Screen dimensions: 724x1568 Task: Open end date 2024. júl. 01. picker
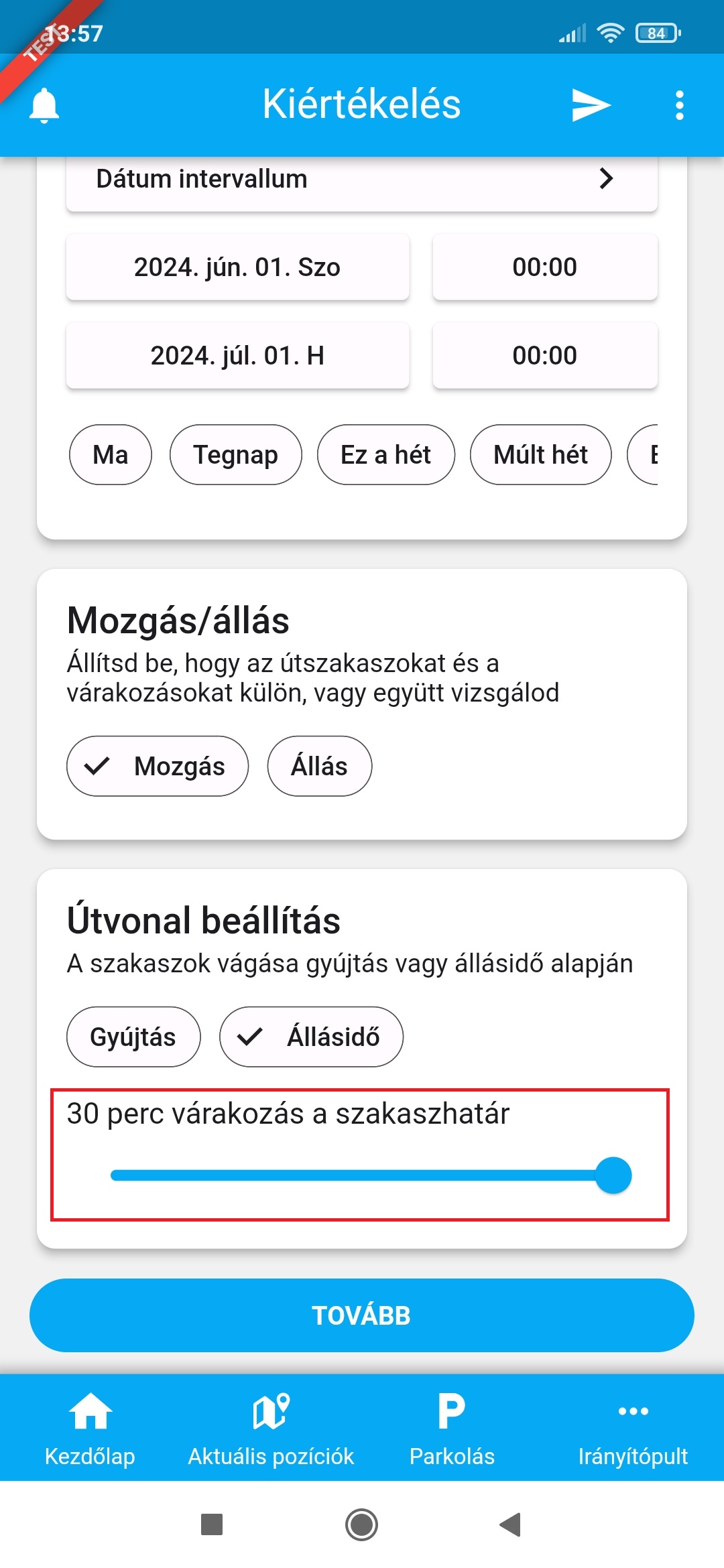pos(237,355)
